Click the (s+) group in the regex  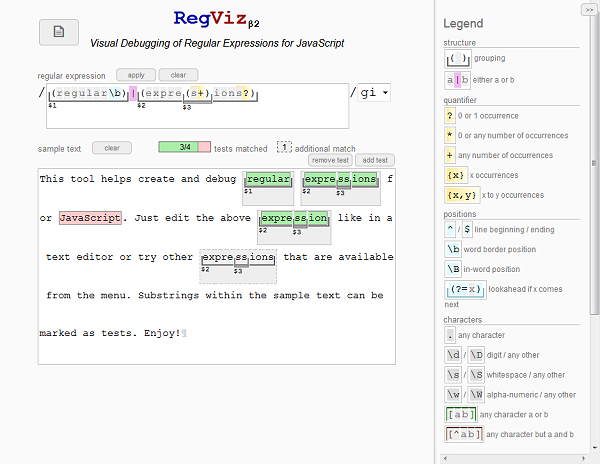(x=197, y=94)
